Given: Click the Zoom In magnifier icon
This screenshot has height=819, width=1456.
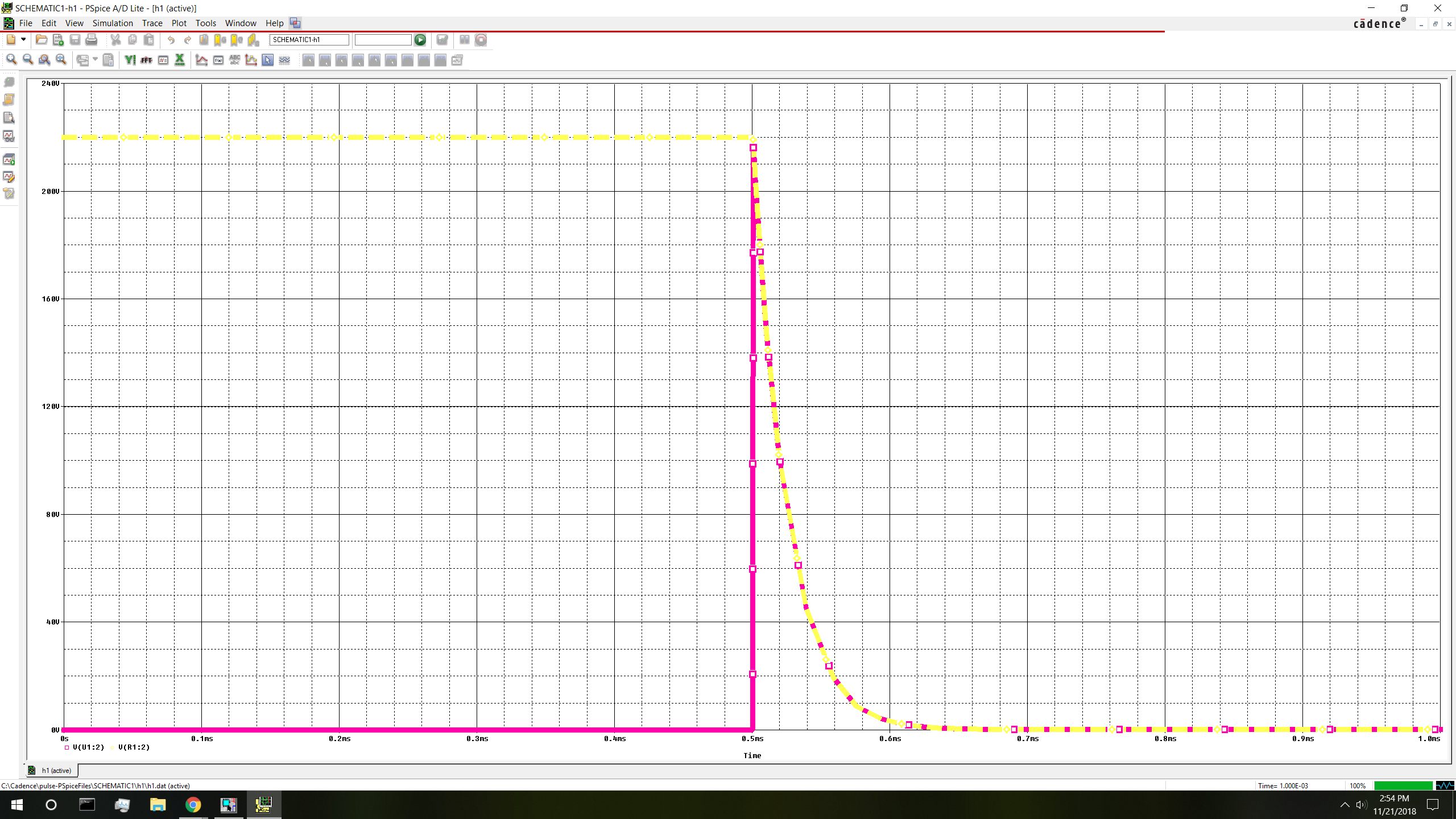Looking at the screenshot, I should click(11, 60).
